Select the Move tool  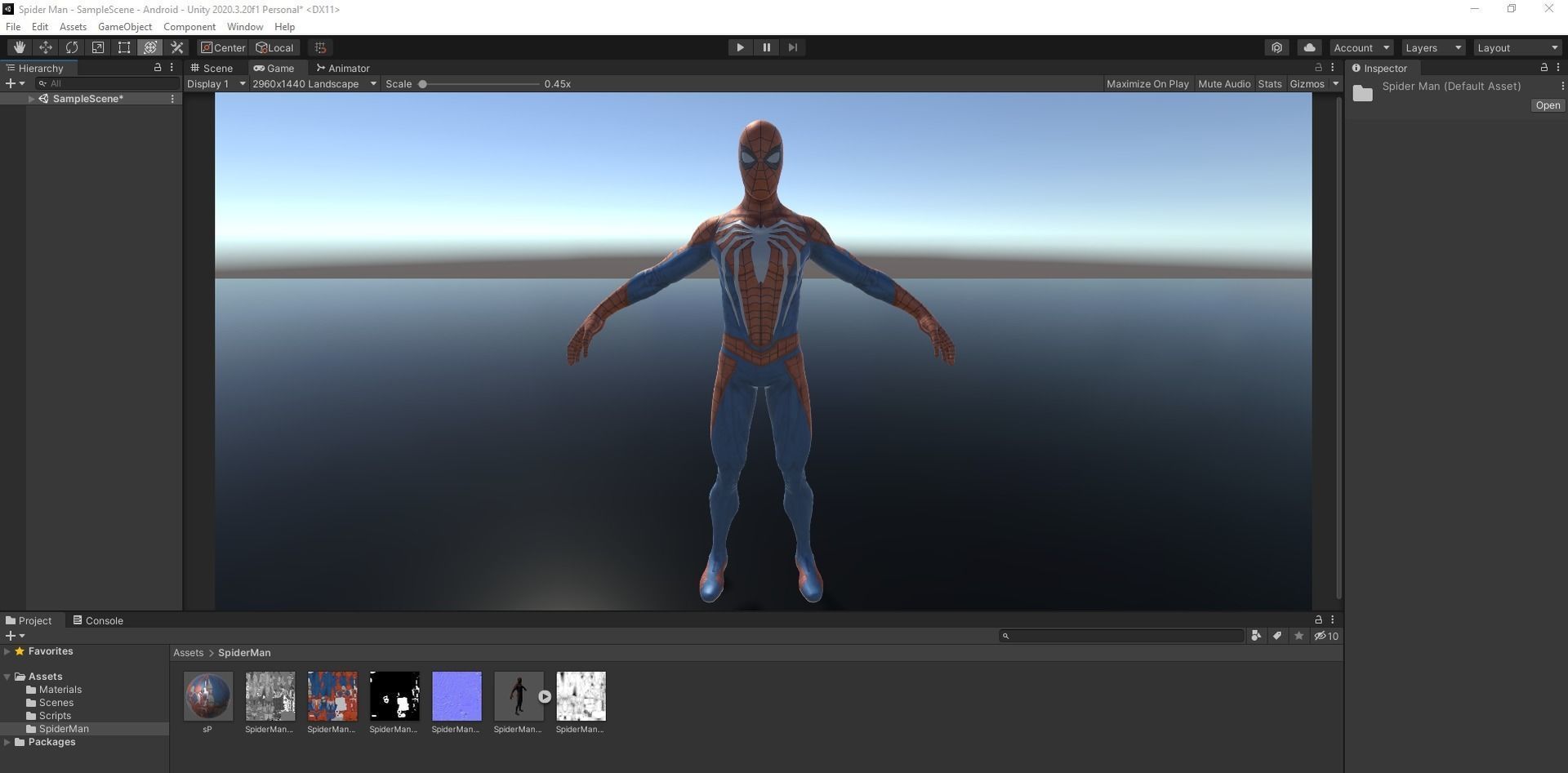click(46, 47)
